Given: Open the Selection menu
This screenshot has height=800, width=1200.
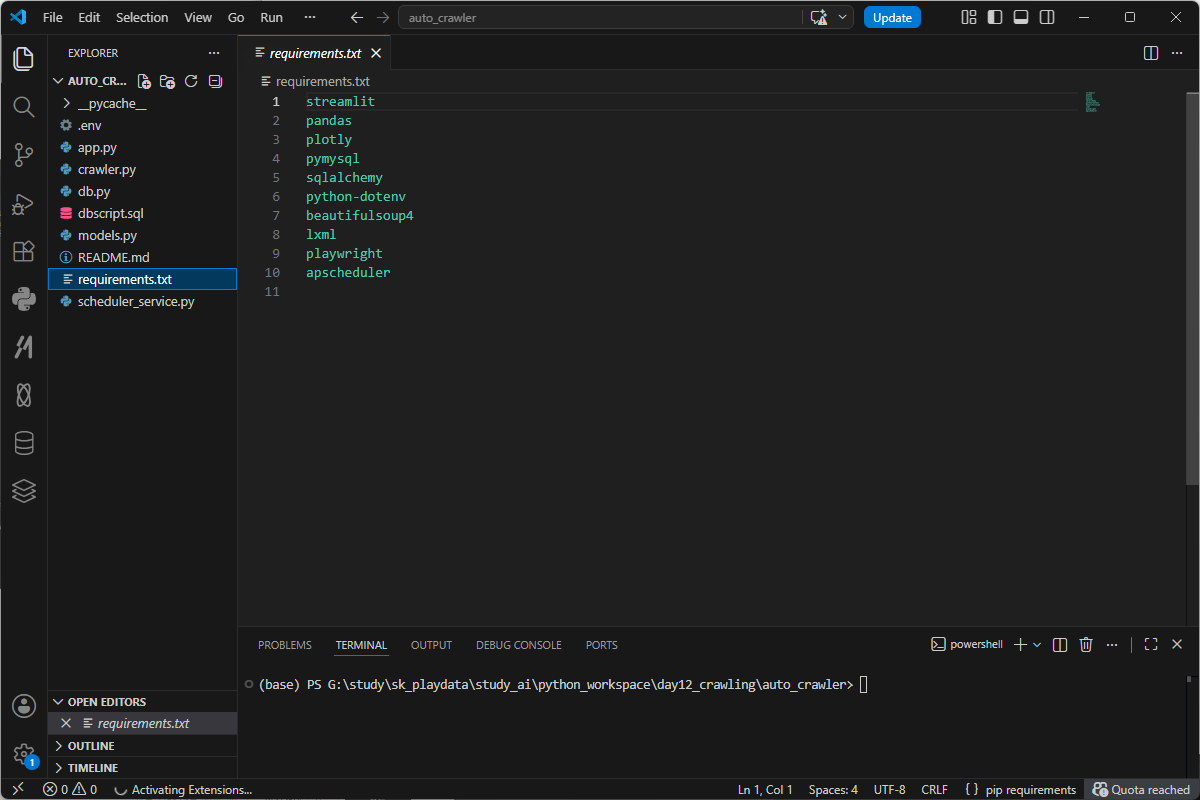Looking at the screenshot, I should pos(142,17).
